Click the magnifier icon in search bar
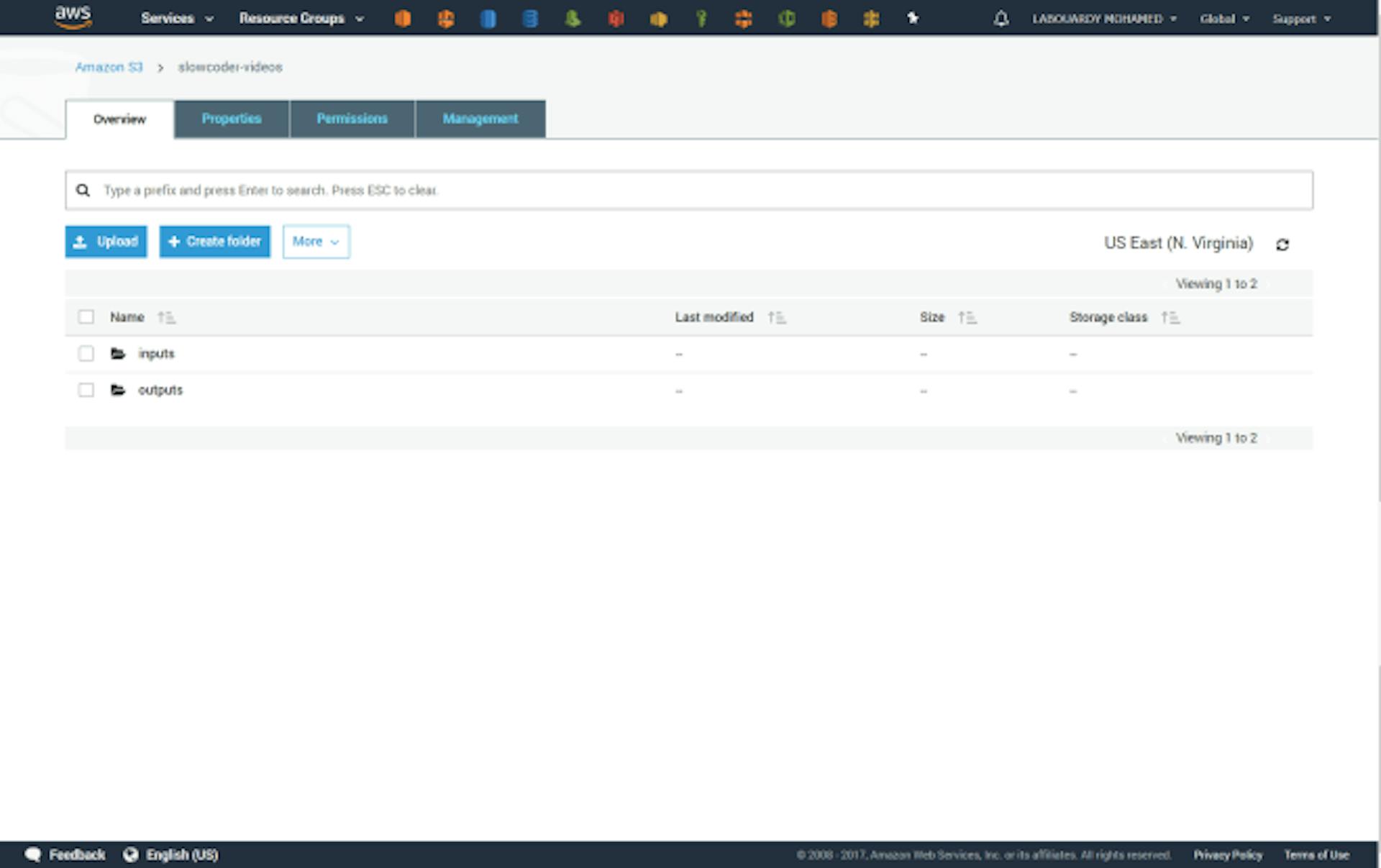 [x=83, y=190]
